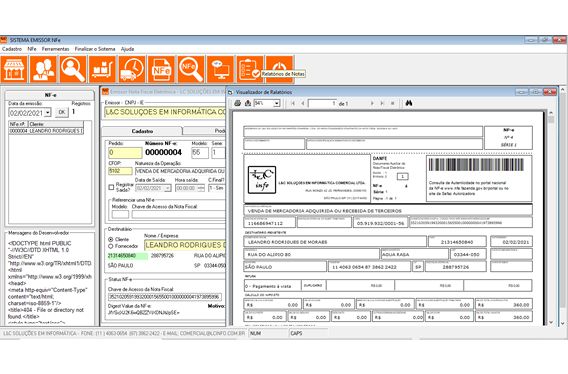This screenshot has height=374, width=568.
Task: Select the Fornecedor radio button
Action: 111,246
